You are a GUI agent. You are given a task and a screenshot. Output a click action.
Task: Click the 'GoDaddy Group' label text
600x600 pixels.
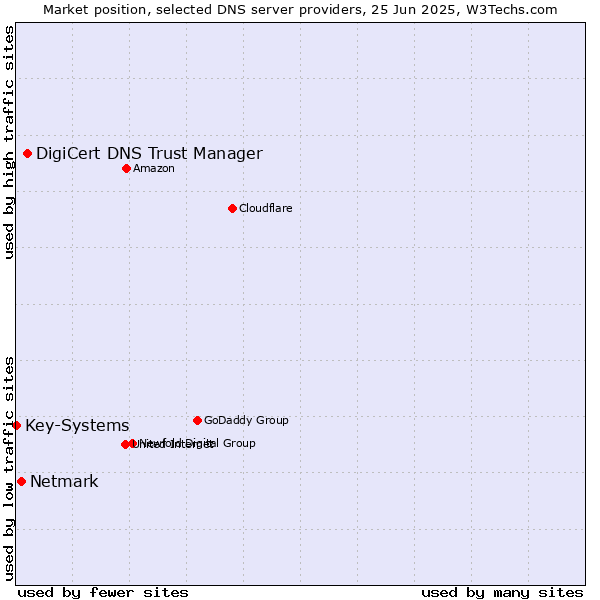coord(246,420)
